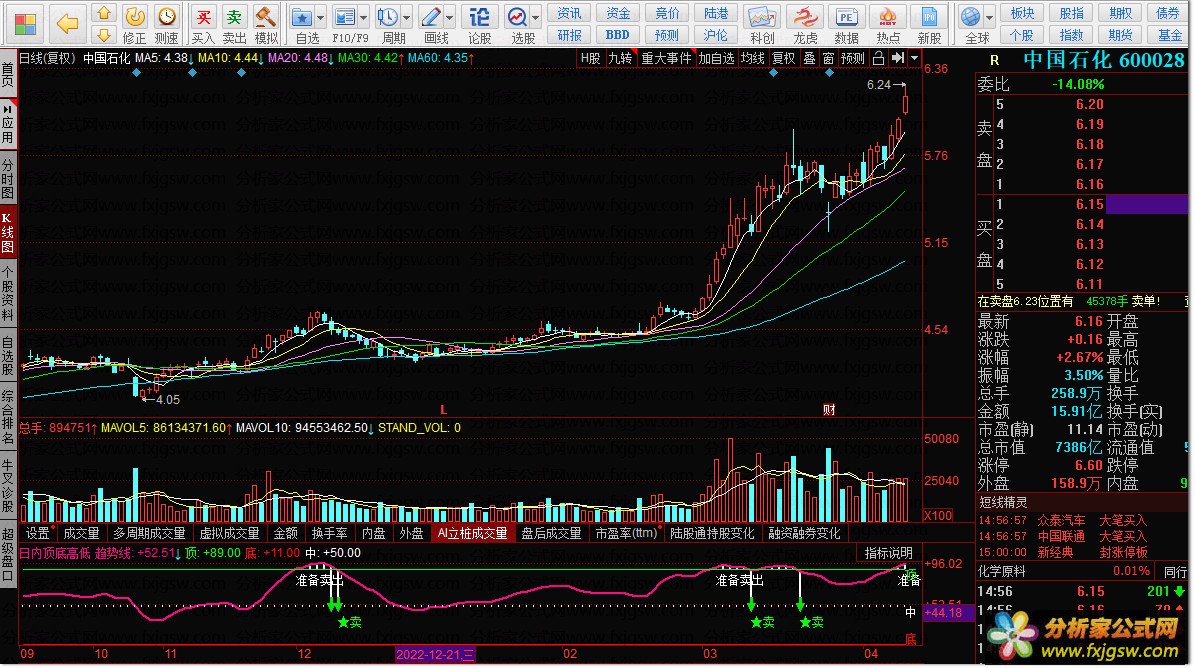Select the highlighted 2022-12-21 date marker
The height and width of the screenshot is (668, 1195).
point(435,654)
